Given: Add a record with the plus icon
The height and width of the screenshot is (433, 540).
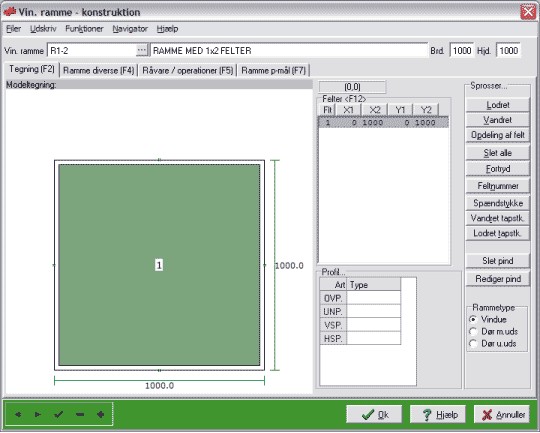Looking at the screenshot, I should pos(101,414).
